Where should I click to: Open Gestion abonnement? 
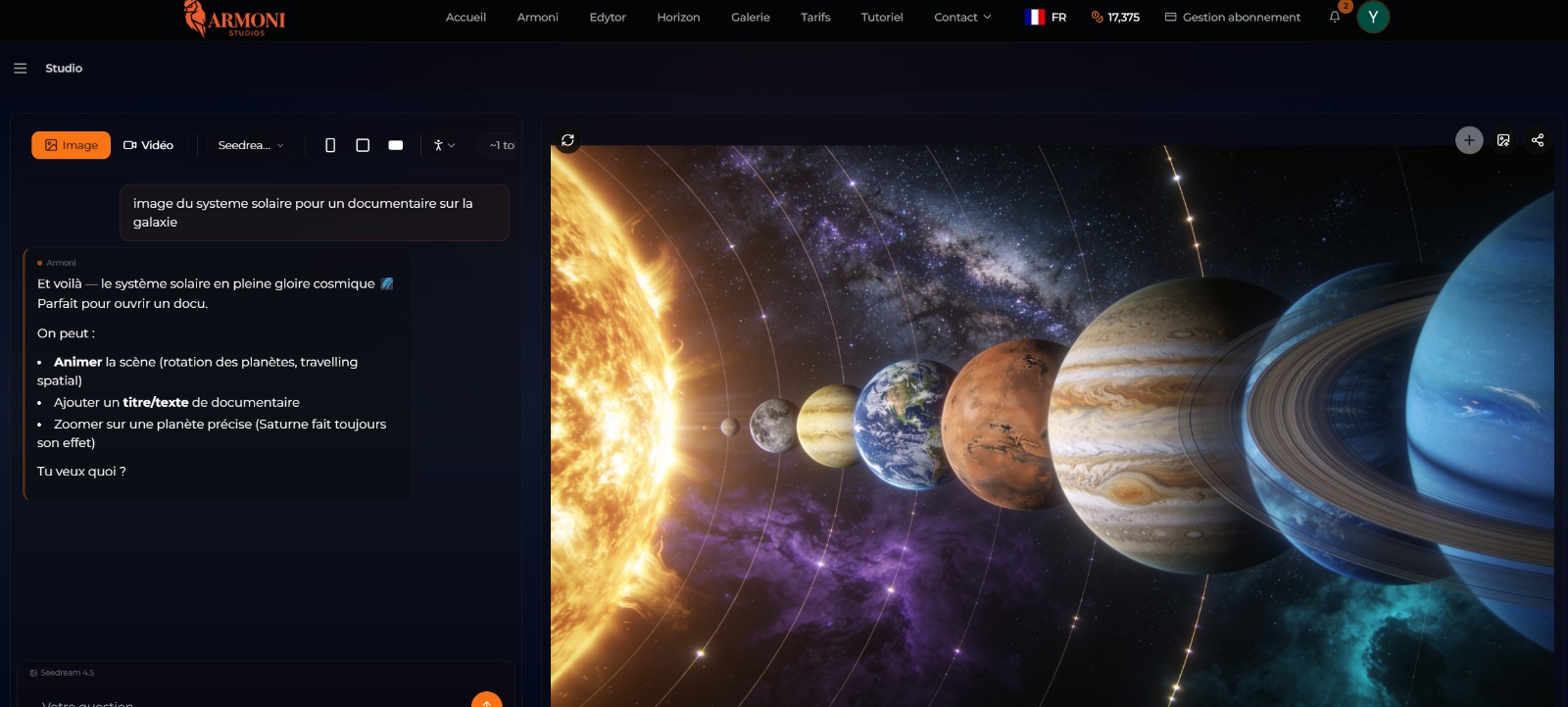[x=1233, y=17]
